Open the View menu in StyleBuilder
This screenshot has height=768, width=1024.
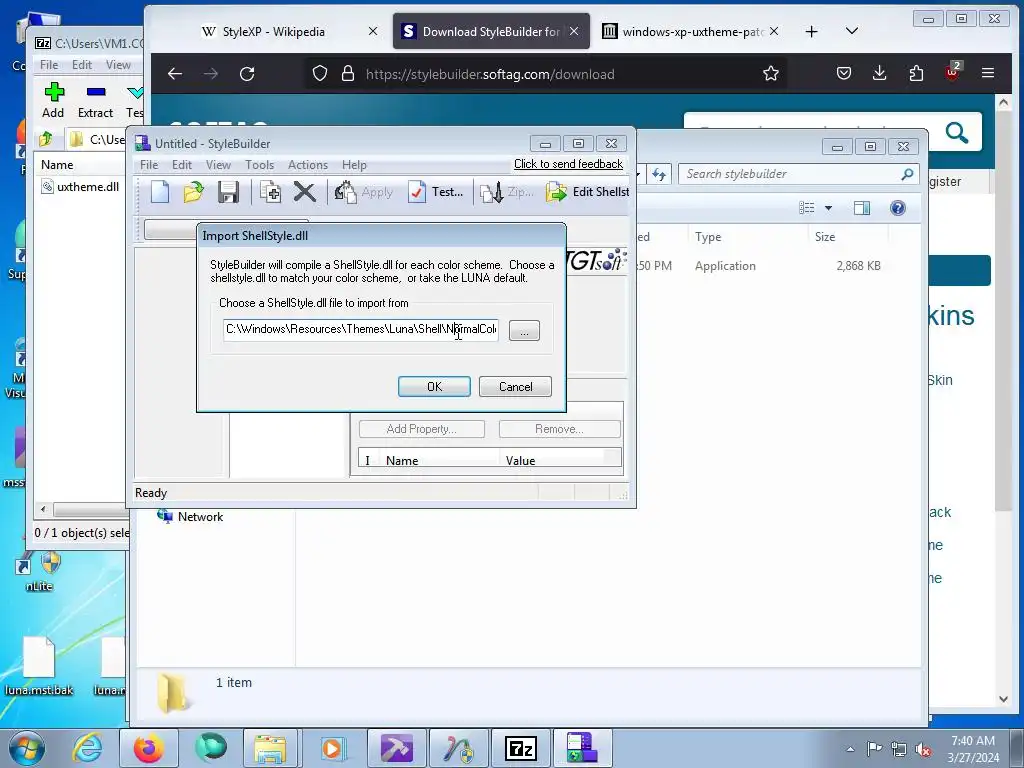[218, 165]
